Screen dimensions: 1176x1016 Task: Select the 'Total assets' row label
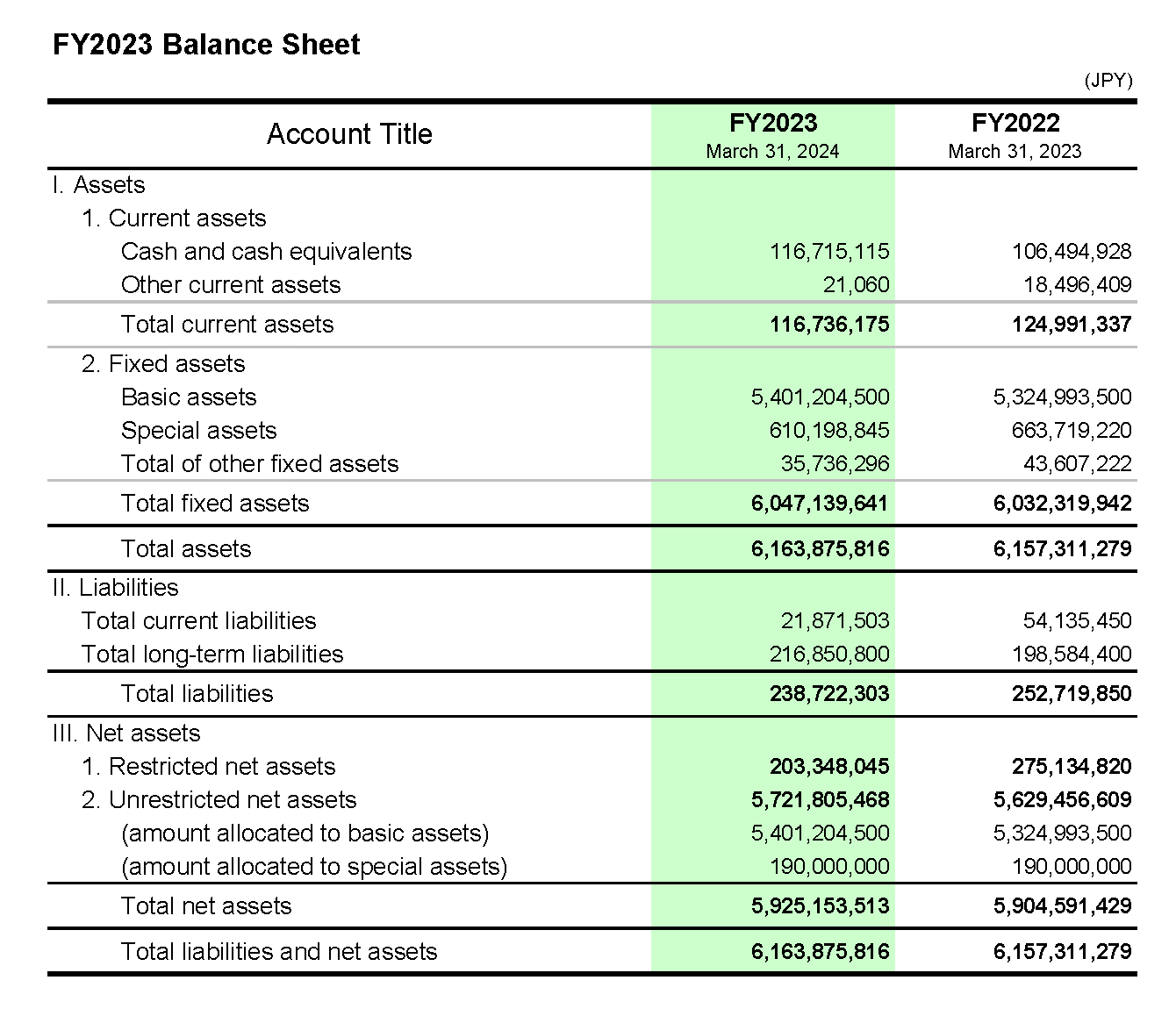pos(186,549)
